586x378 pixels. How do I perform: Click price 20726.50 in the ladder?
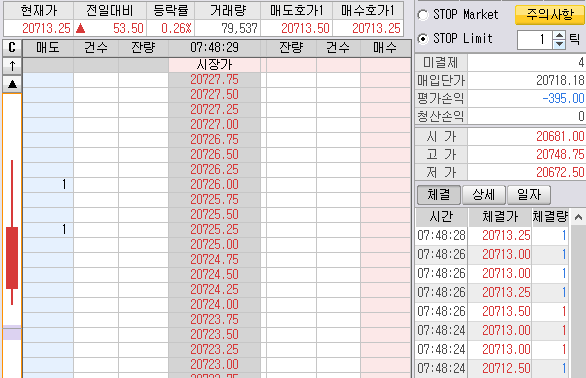(x=214, y=154)
